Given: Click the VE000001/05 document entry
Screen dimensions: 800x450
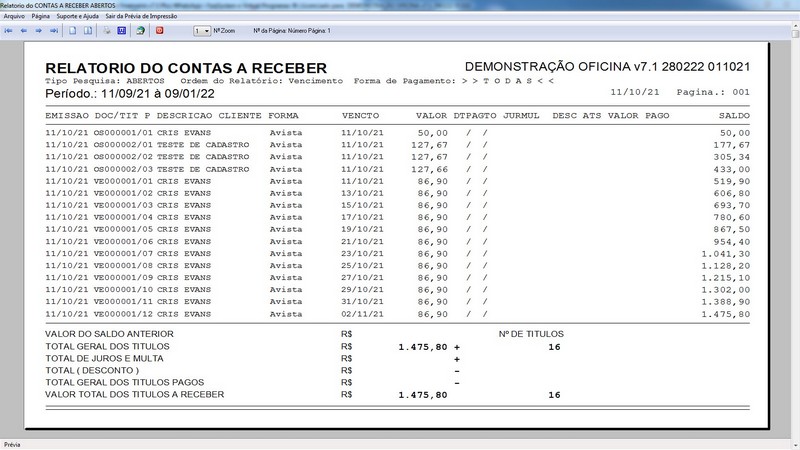Looking at the screenshot, I should coord(123,230).
